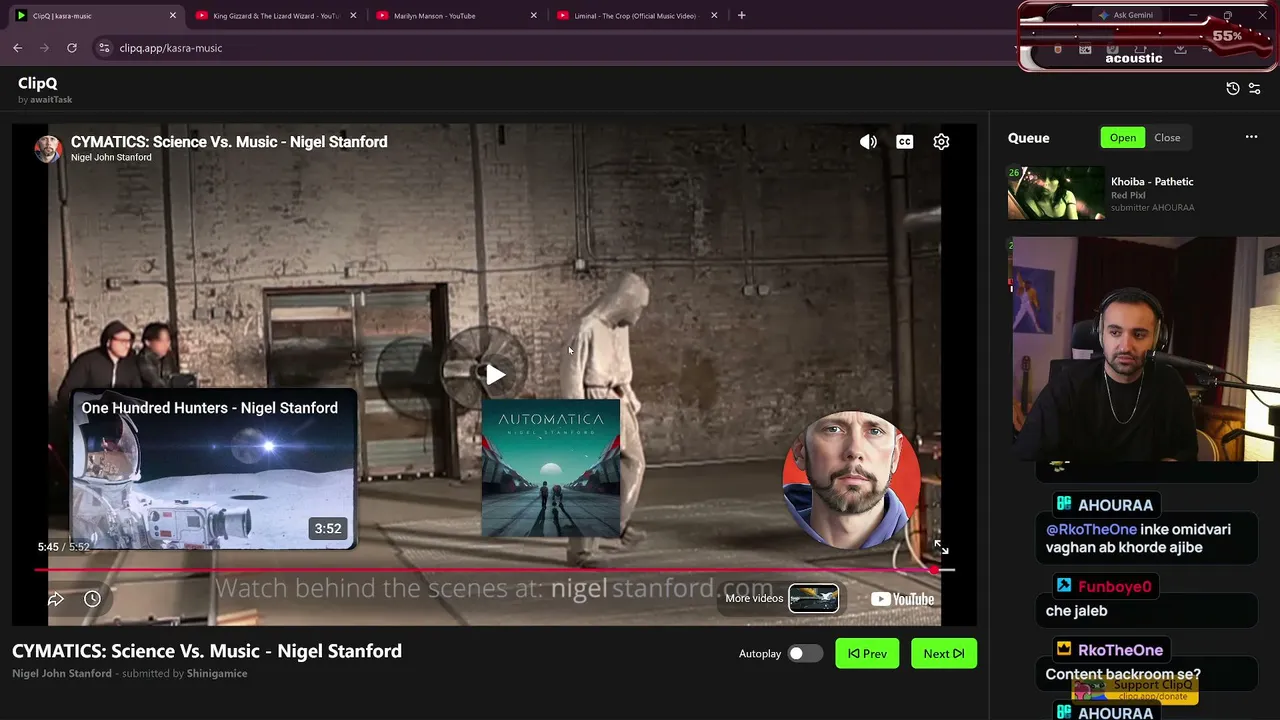Click the 'Content backroom se?' chat message
The image size is (1280, 720).
pyautogui.click(x=1123, y=675)
